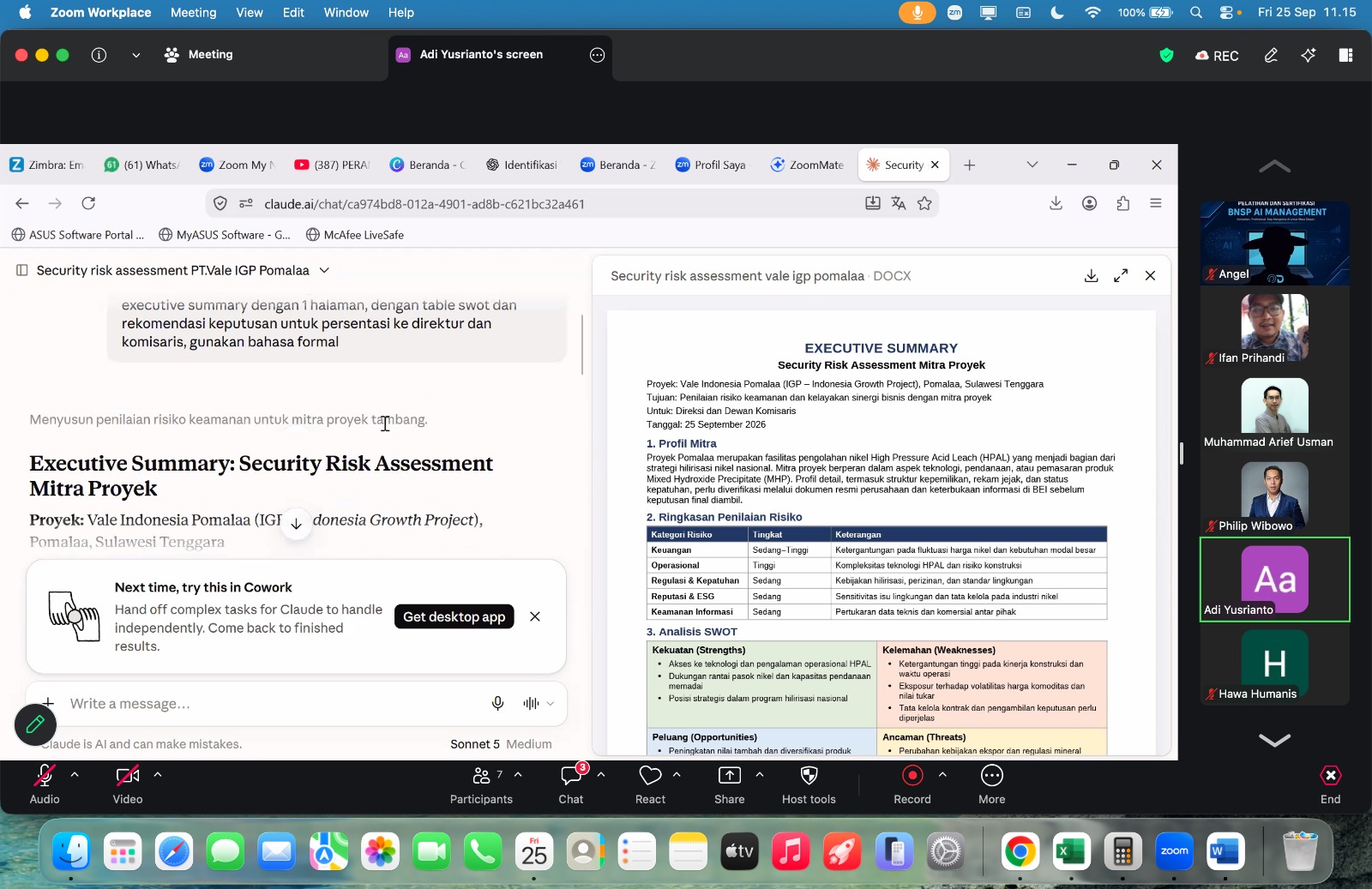Bookmark page with the star icon

(924, 203)
